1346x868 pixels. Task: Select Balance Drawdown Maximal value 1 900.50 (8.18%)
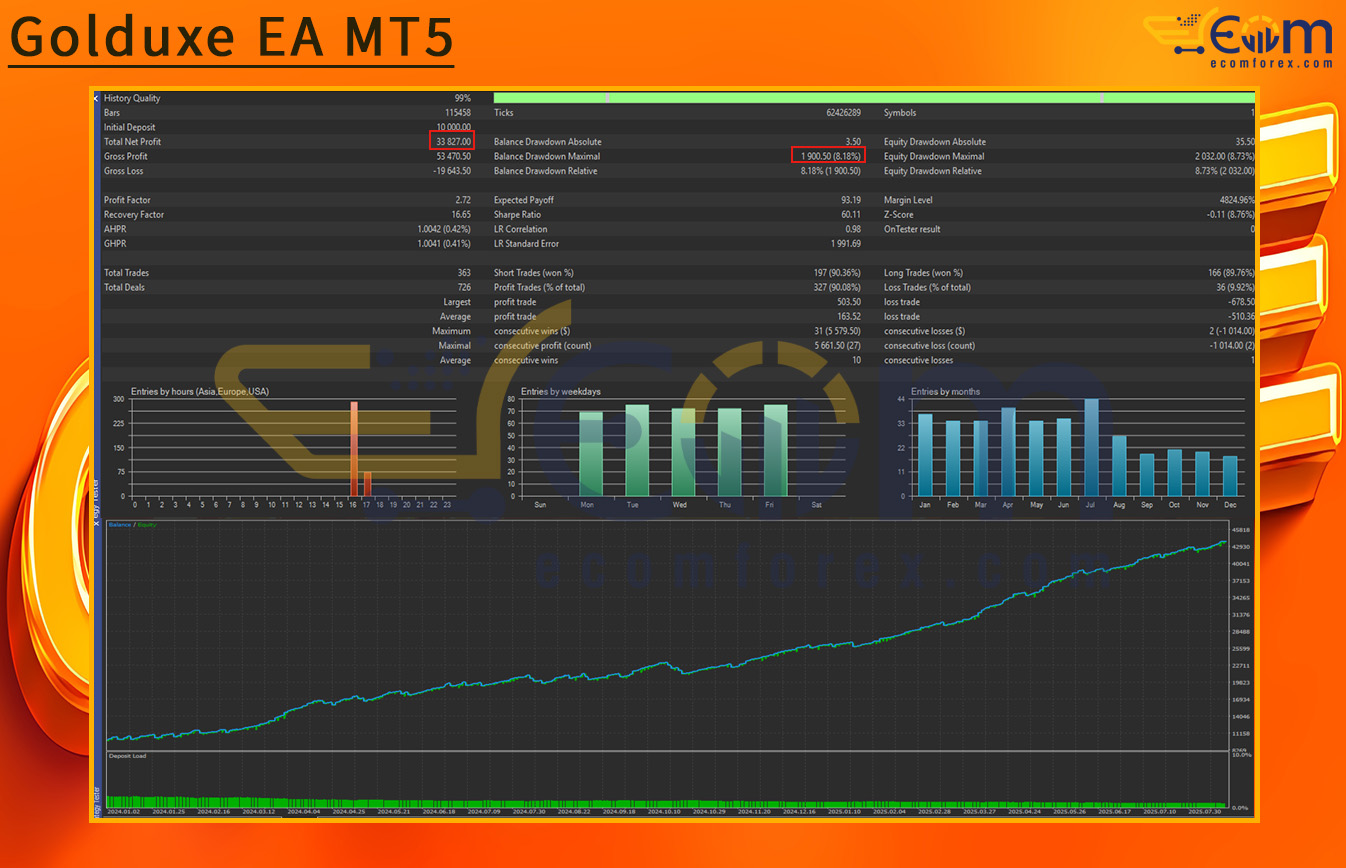[x=830, y=156]
